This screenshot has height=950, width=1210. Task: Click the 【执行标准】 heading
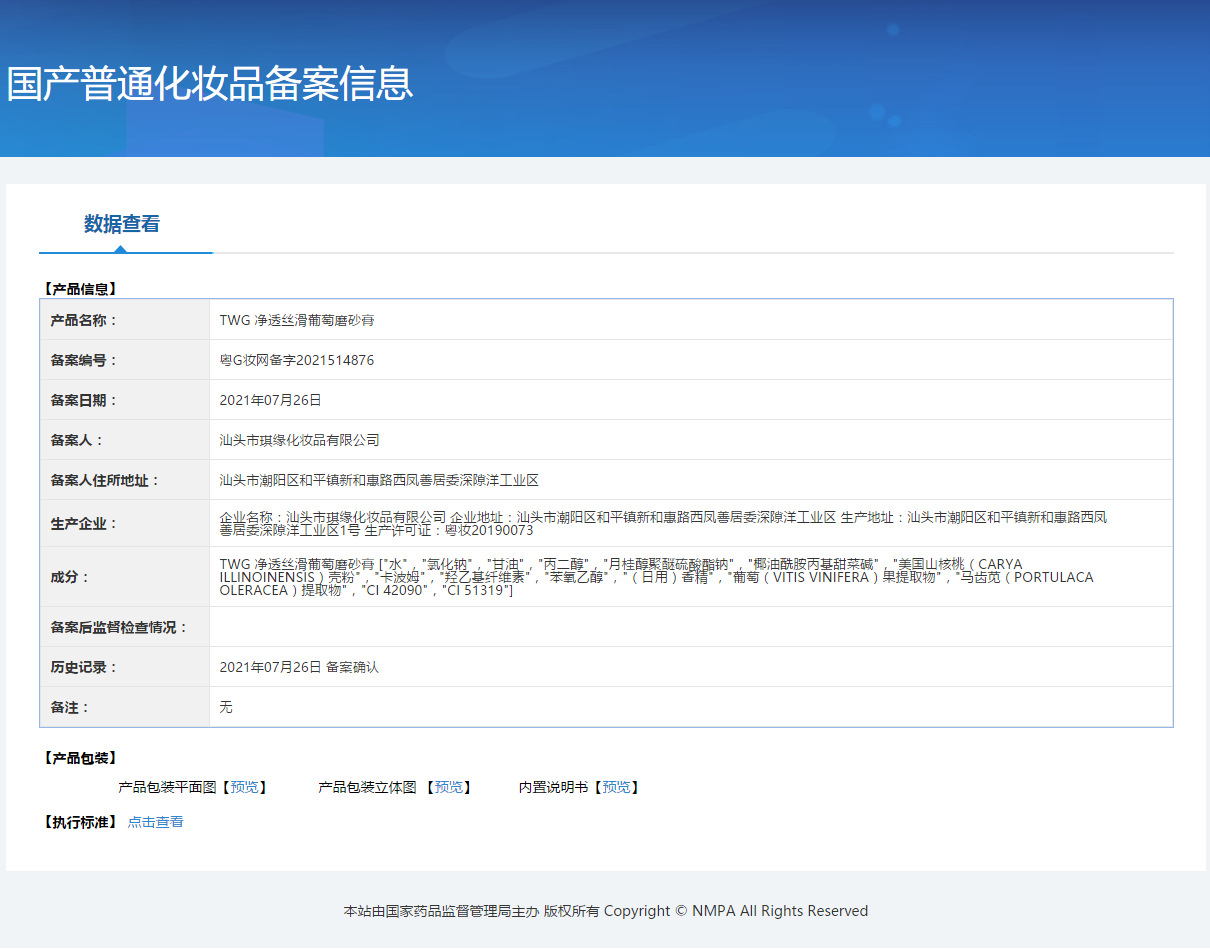click(x=80, y=822)
